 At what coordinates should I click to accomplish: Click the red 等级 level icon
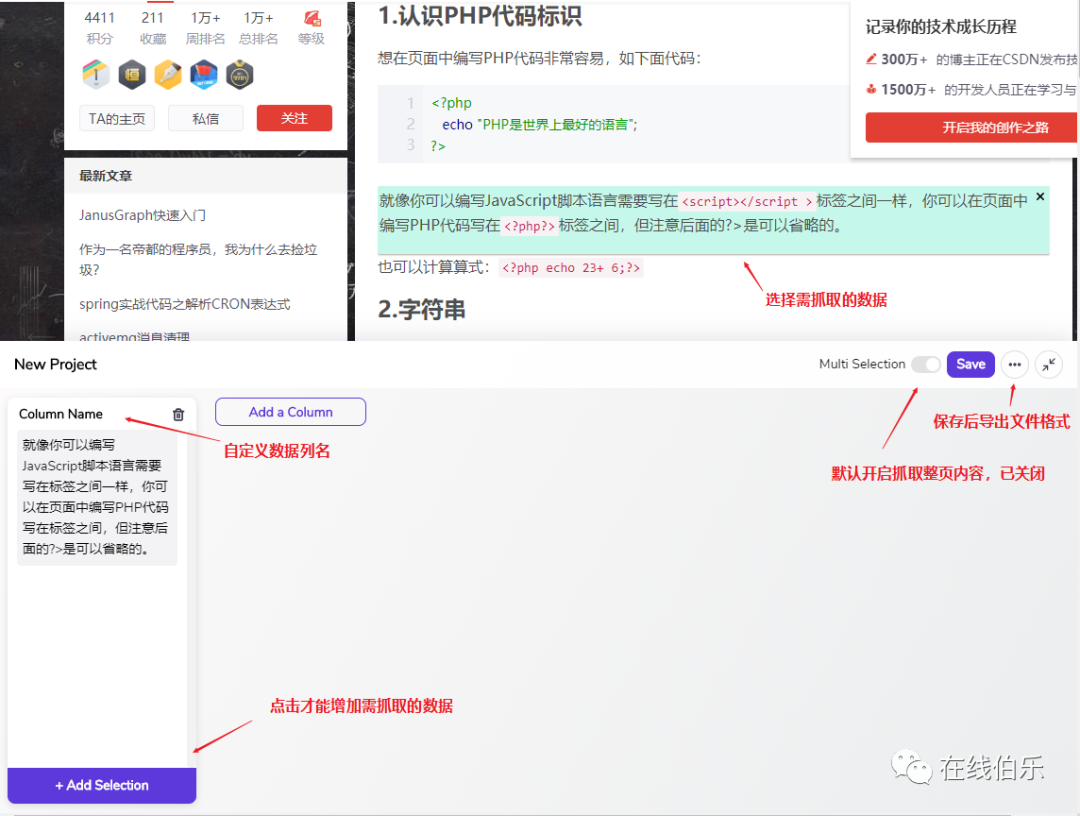click(x=312, y=18)
